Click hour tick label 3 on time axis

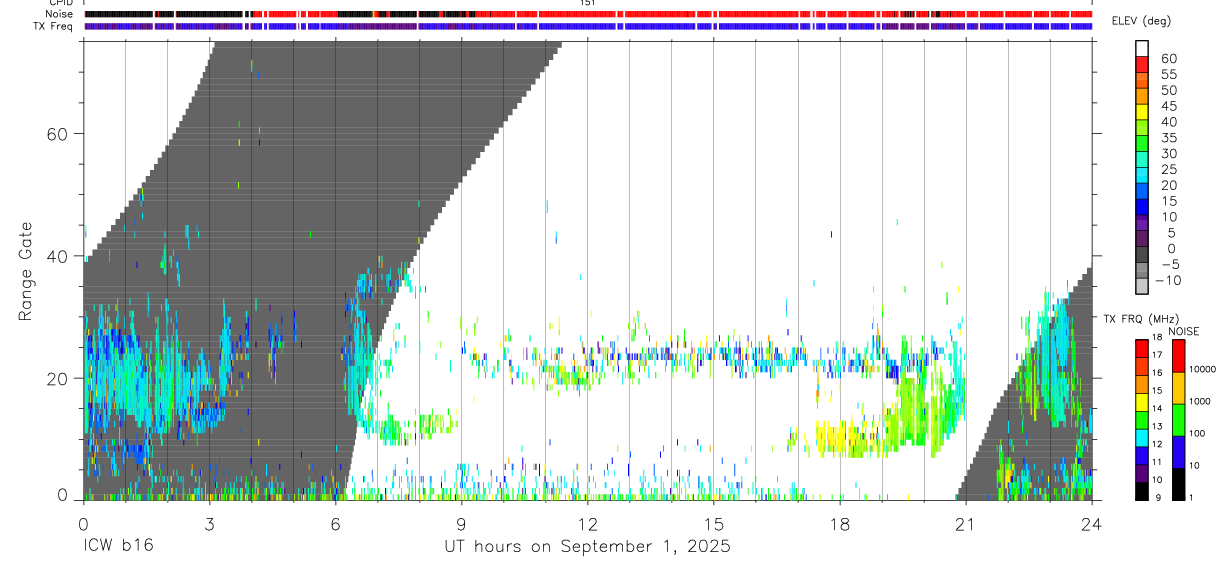coord(209,523)
